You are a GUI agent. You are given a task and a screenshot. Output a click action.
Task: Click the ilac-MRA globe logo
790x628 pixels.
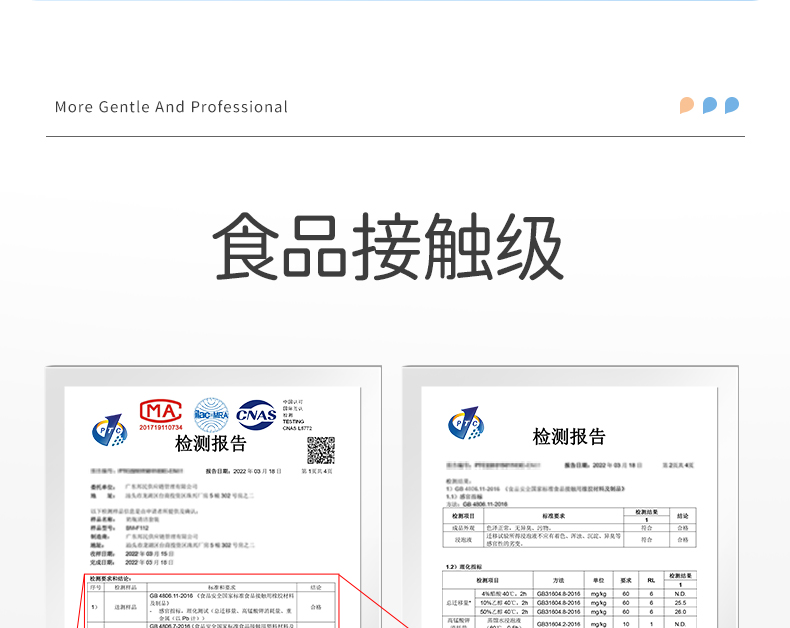(x=212, y=415)
